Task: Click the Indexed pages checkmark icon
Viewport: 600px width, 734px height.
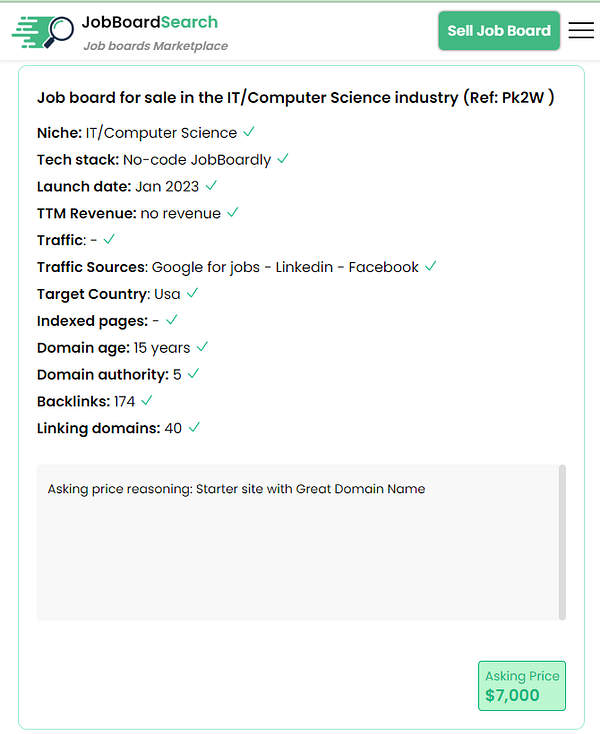Action: click(x=172, y=320)
